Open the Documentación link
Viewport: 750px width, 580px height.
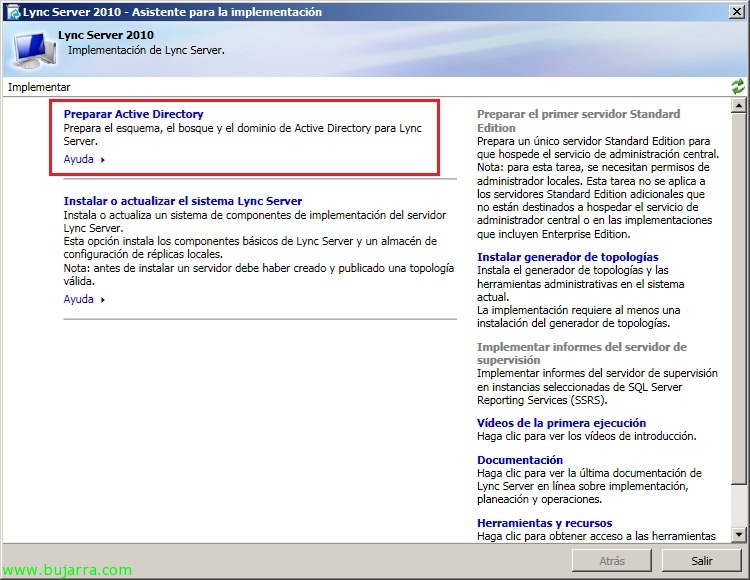pos(520,460)
